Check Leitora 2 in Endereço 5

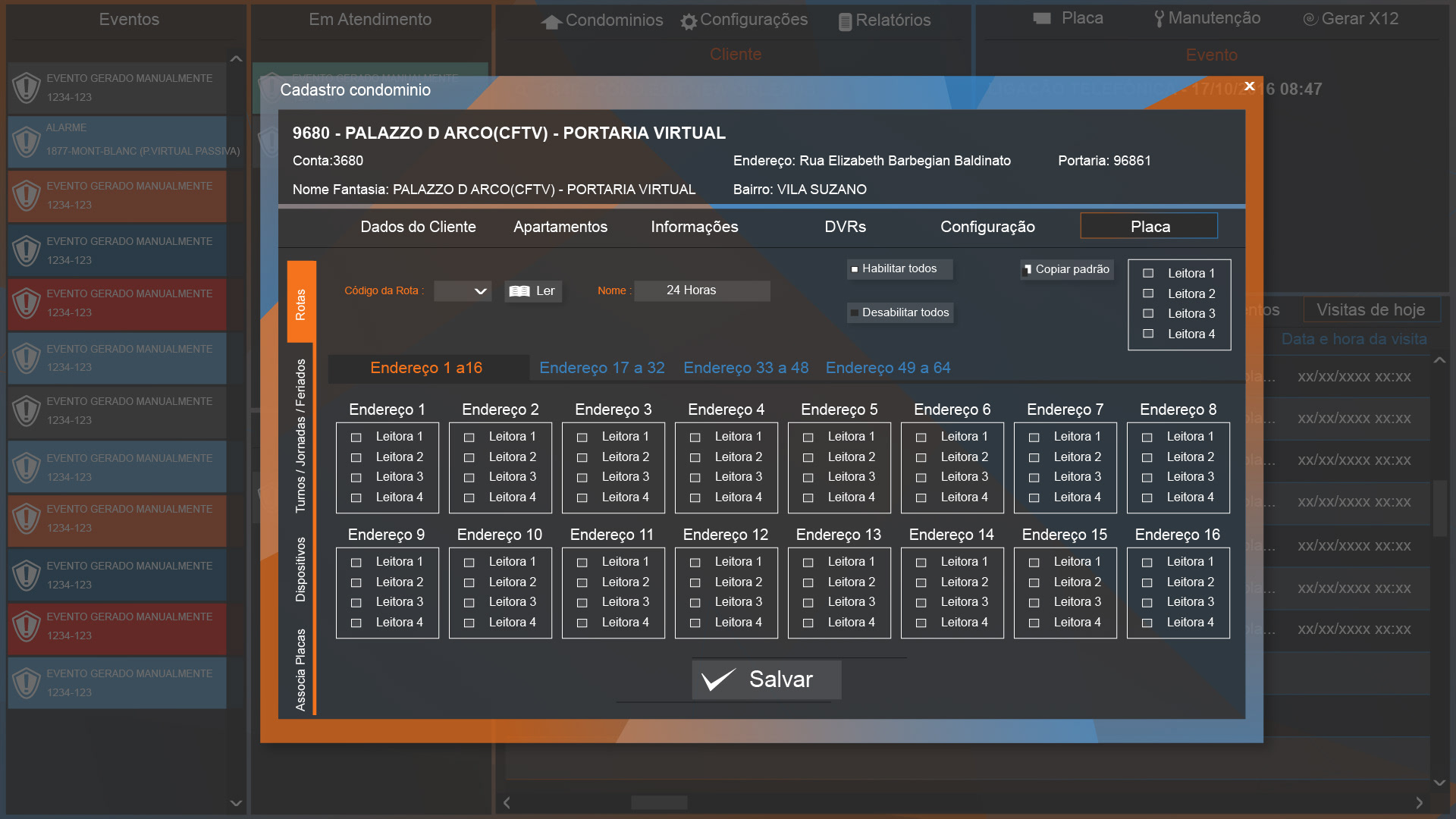808,458
